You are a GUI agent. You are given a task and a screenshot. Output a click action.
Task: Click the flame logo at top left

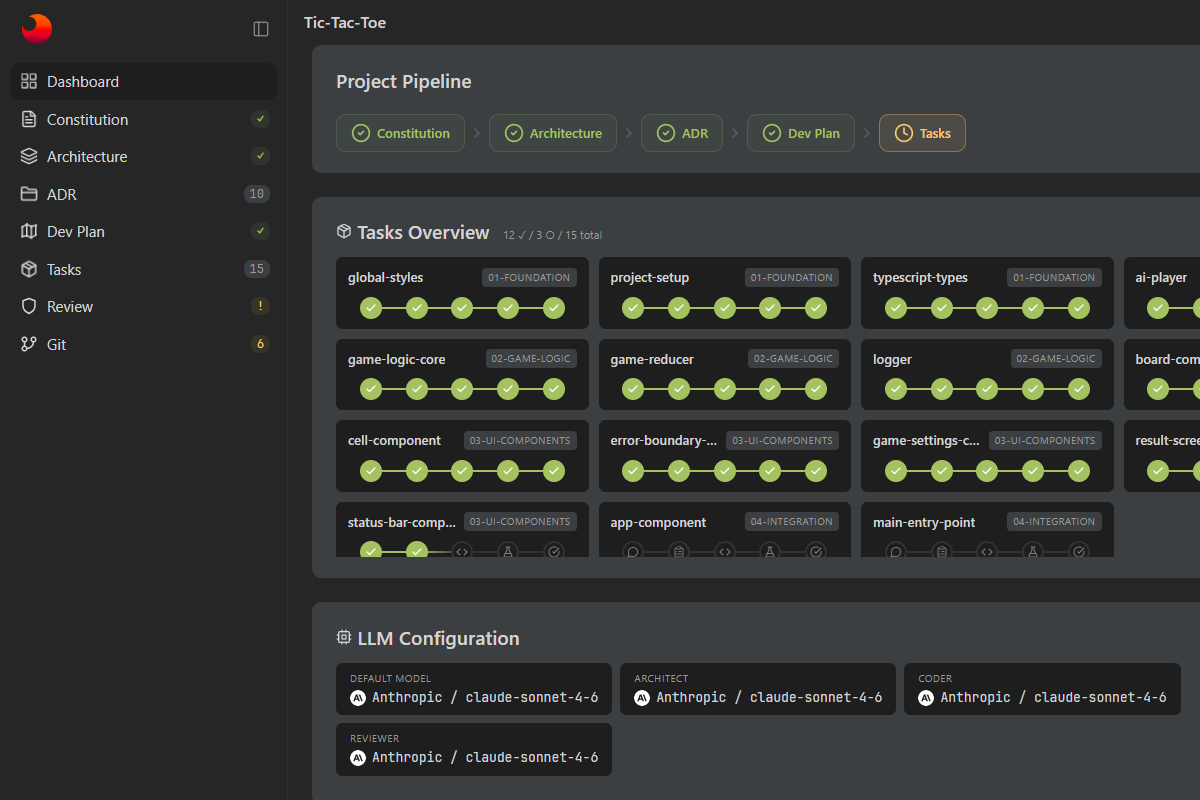[36, 28]
